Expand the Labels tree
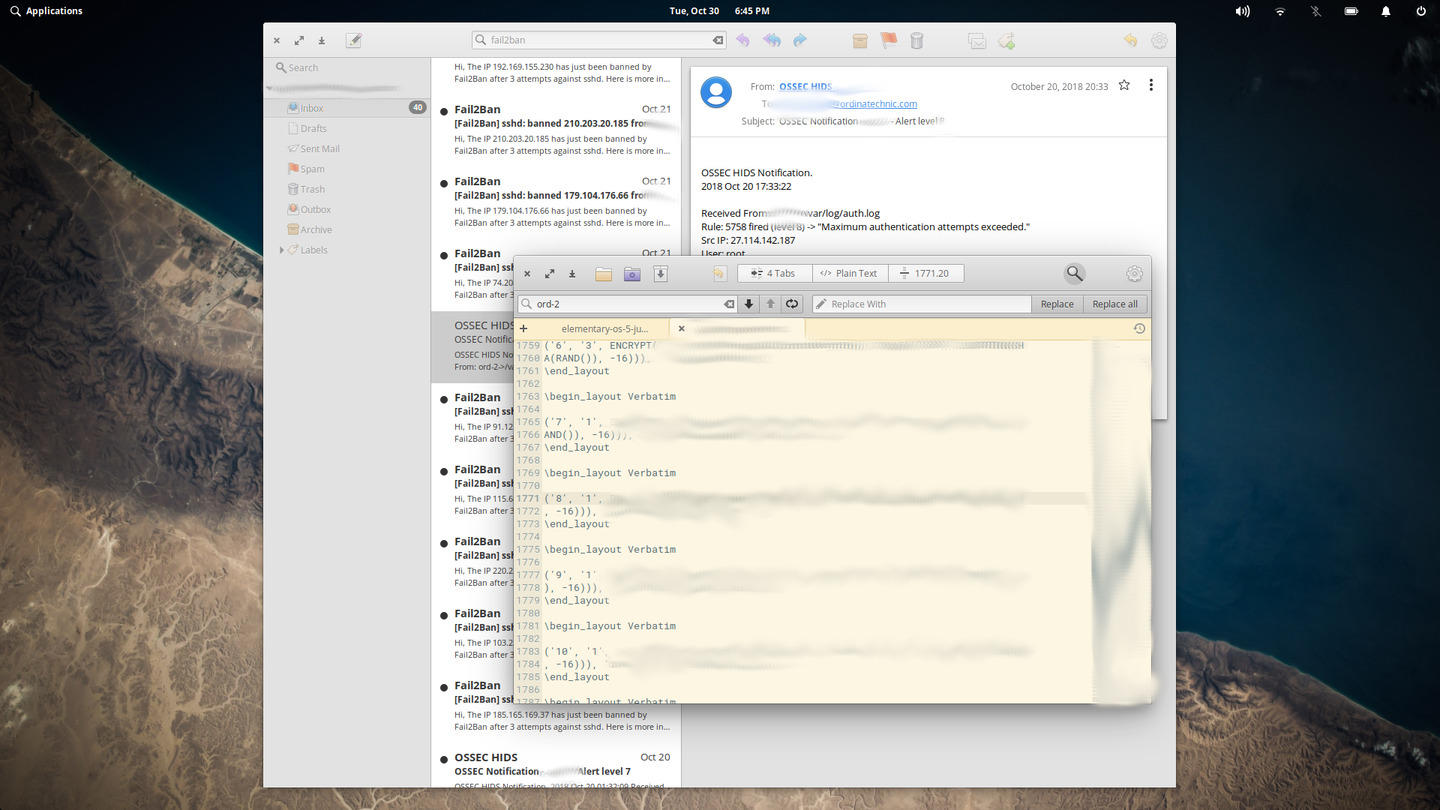This screenshot has height=810, width=1440. tap(281, 250)
